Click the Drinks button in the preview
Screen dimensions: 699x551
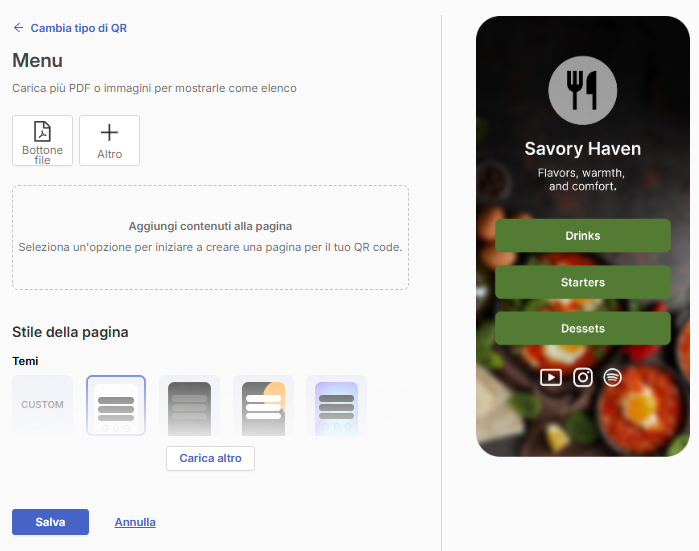(x=583, y=236)
